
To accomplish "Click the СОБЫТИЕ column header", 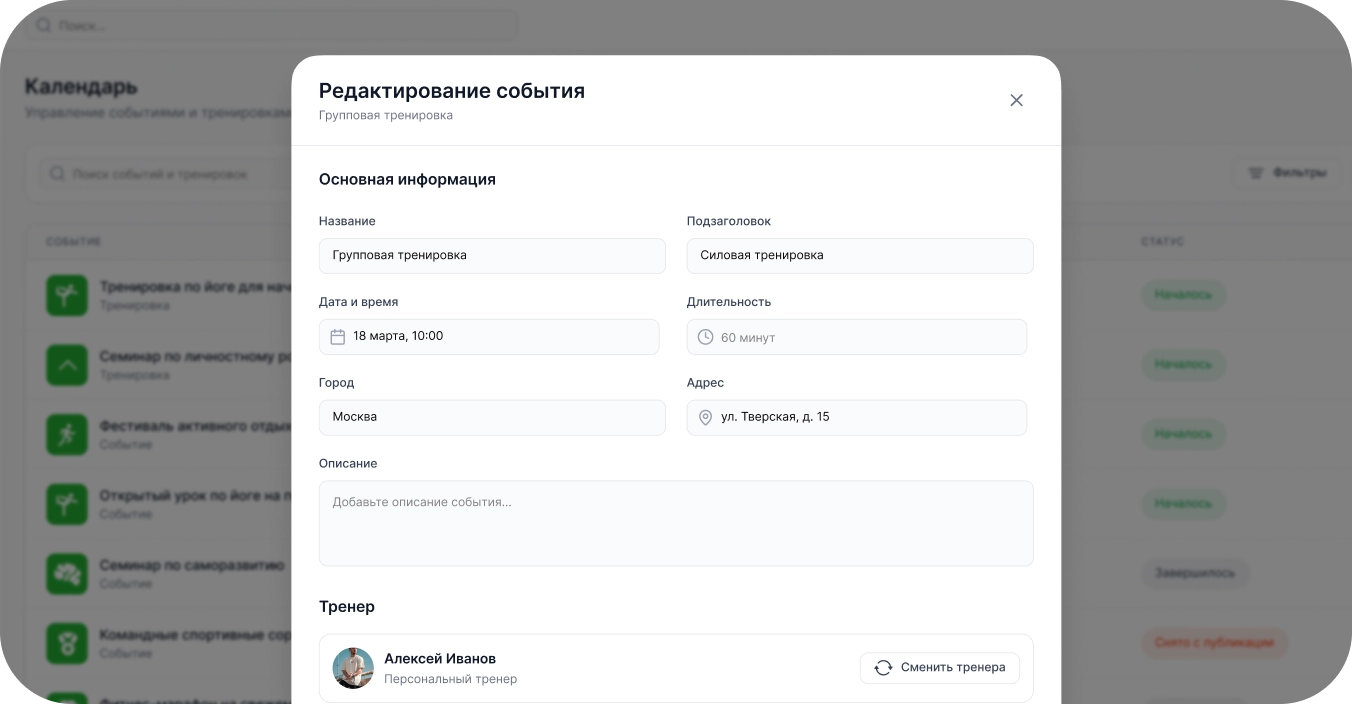I will tap(74, 242).
